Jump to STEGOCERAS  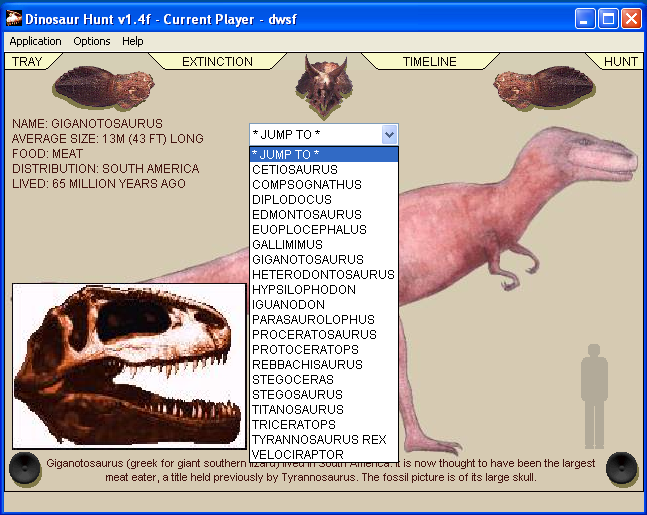[324, 380]
